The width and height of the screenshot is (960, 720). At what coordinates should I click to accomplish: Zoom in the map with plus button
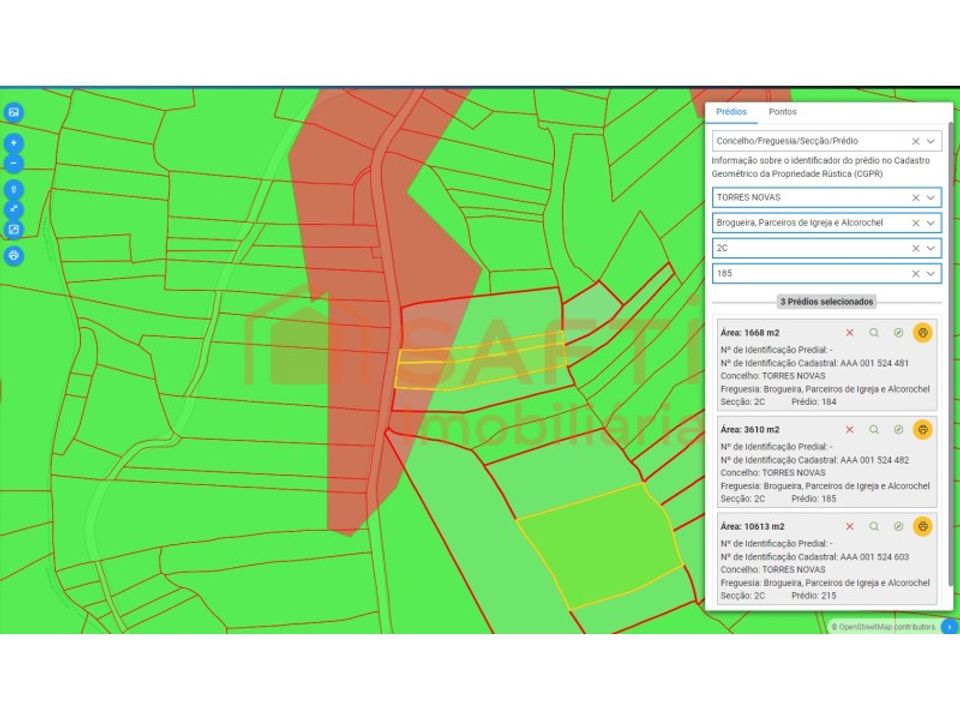click(x=13, y=143)
